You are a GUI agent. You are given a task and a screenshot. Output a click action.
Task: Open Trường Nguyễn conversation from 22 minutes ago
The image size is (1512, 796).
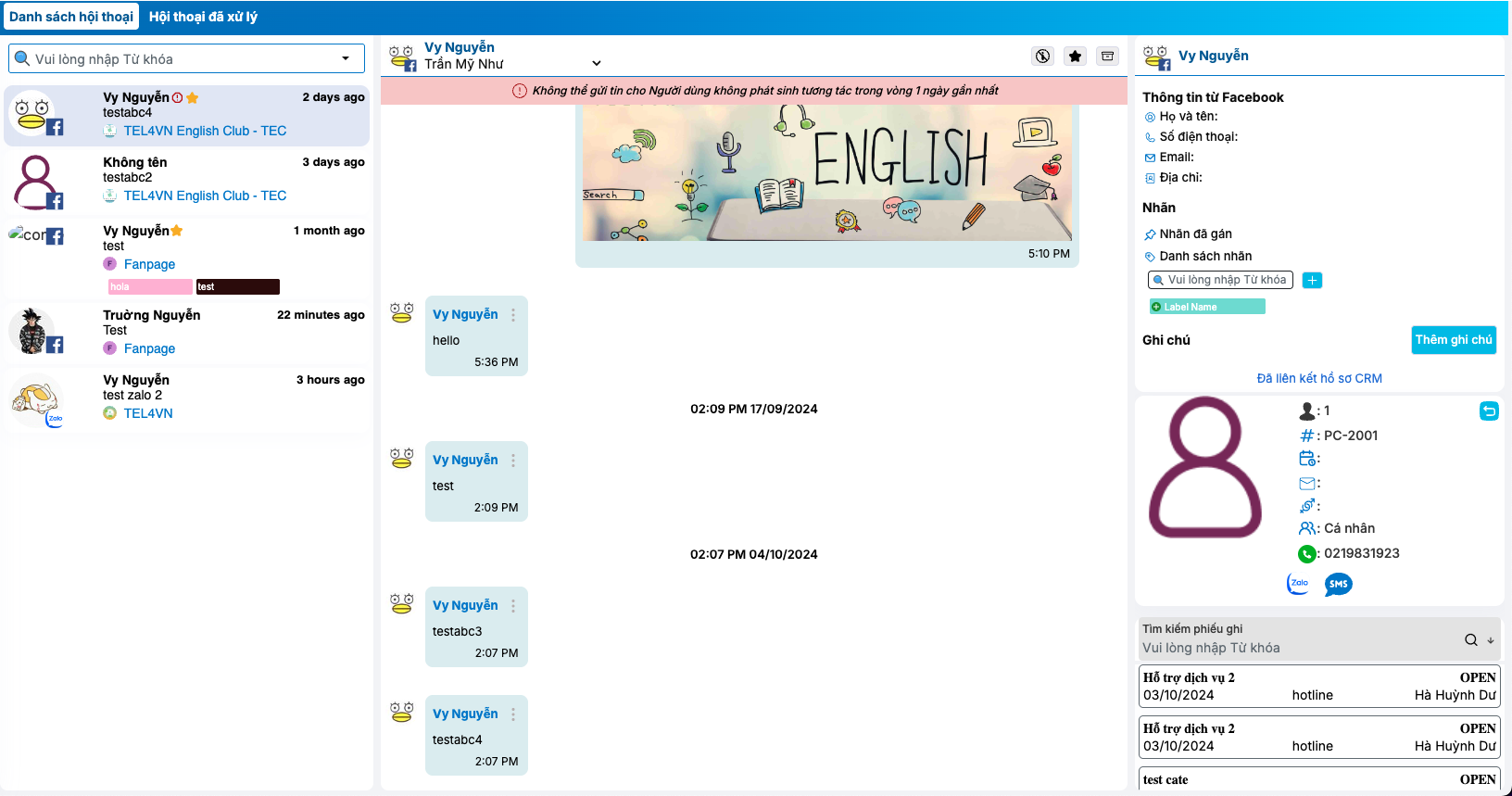(187, 332)
